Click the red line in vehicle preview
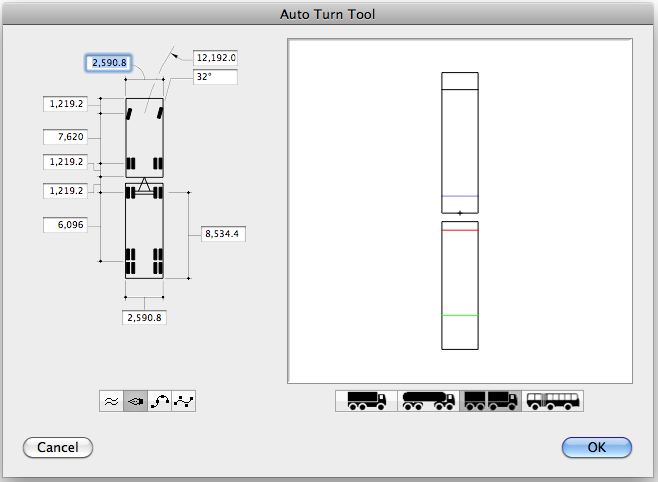 coord(460,230)
